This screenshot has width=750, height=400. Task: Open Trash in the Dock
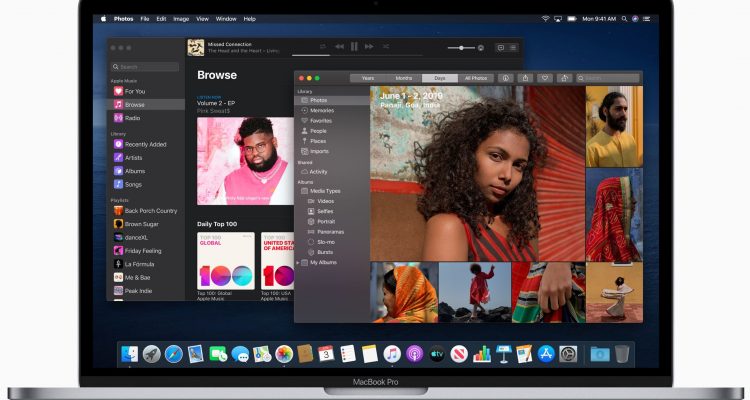[622, 354]
